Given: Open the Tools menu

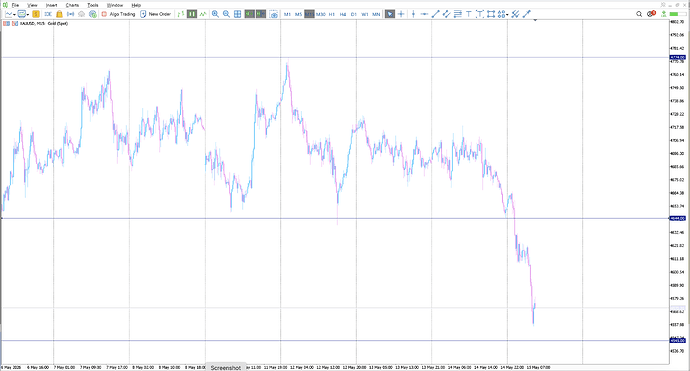Looking at the screenshot, I should point(92,5).
